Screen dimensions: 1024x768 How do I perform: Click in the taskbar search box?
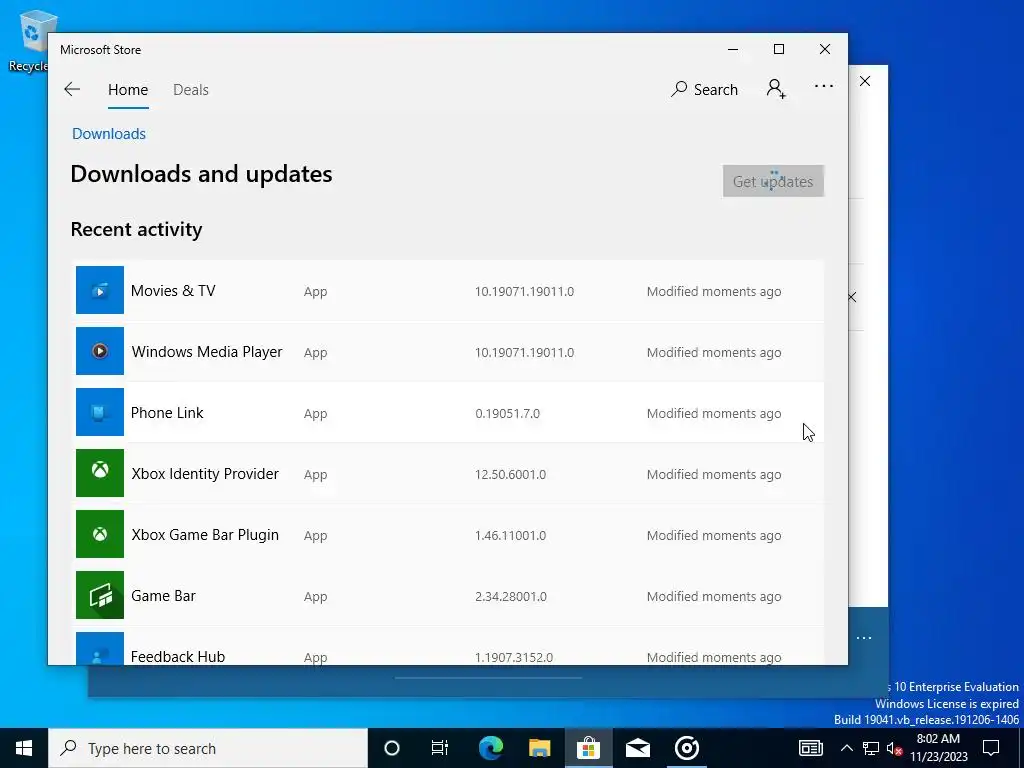tap(208, 748)
